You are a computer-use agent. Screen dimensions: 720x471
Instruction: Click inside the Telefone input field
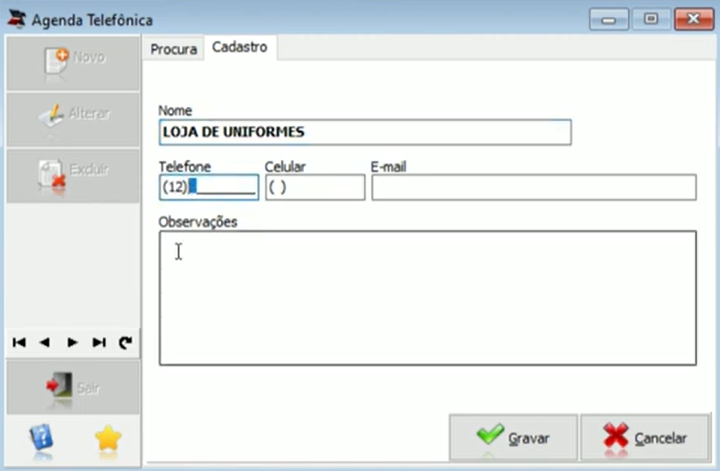209,187
